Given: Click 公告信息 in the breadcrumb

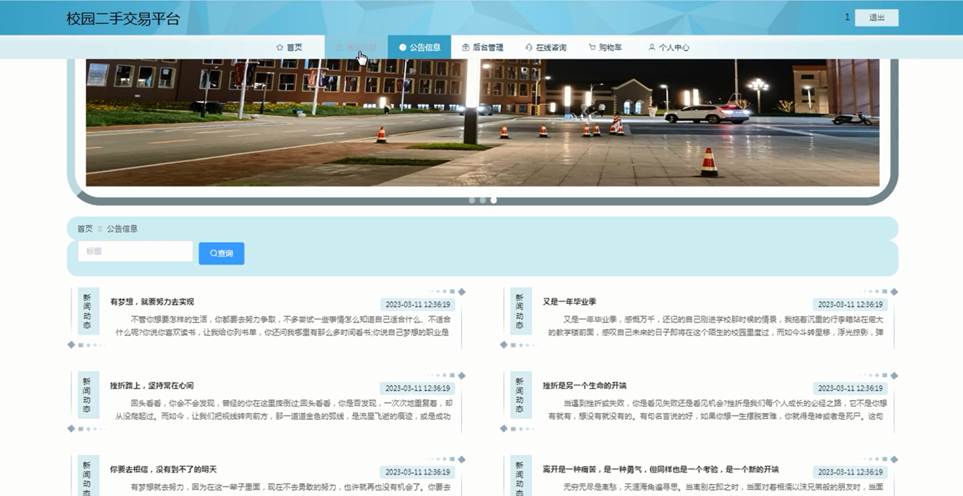Looking at the screenshot, I should [x=122, y=228].
